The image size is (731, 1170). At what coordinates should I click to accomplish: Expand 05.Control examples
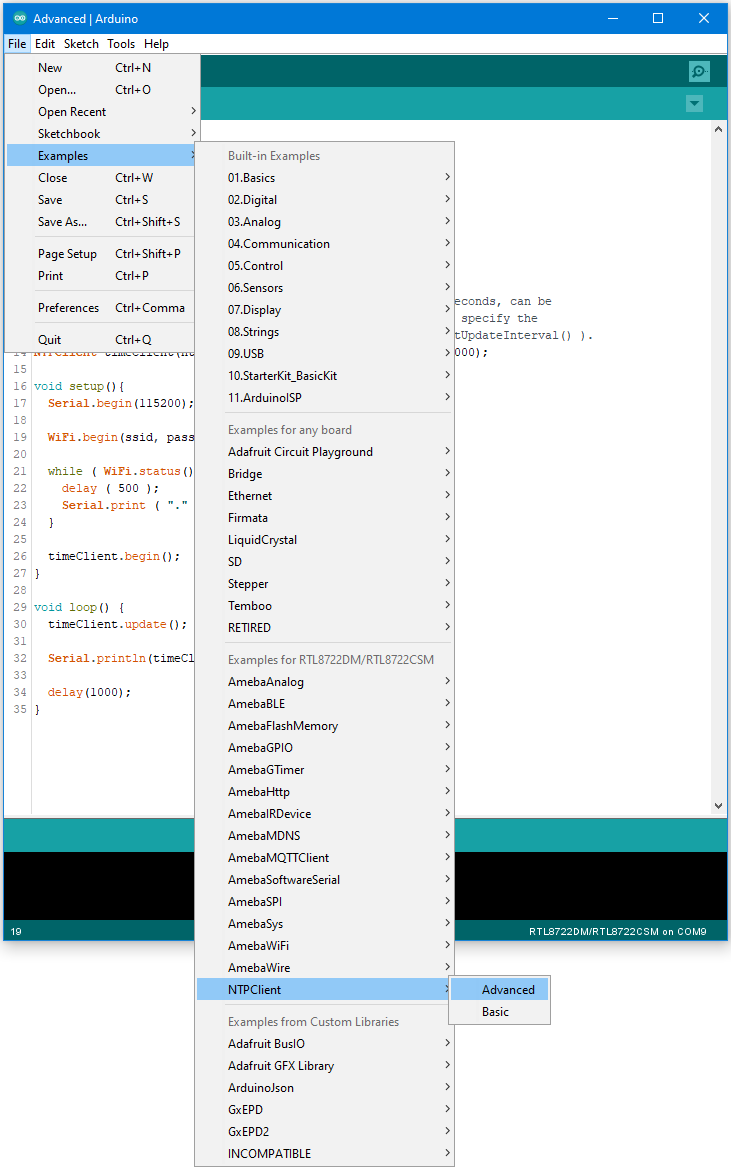tap(324, 266)
